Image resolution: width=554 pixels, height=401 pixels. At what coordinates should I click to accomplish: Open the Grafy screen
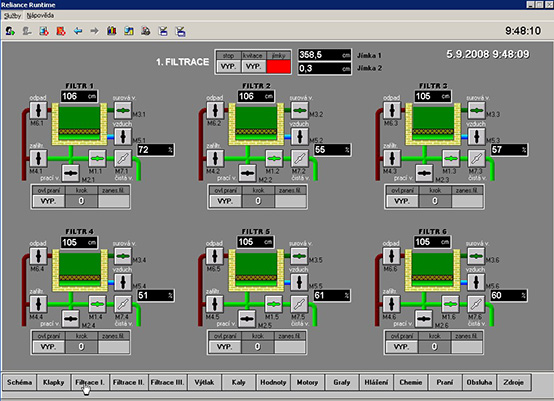coord(342,382)
